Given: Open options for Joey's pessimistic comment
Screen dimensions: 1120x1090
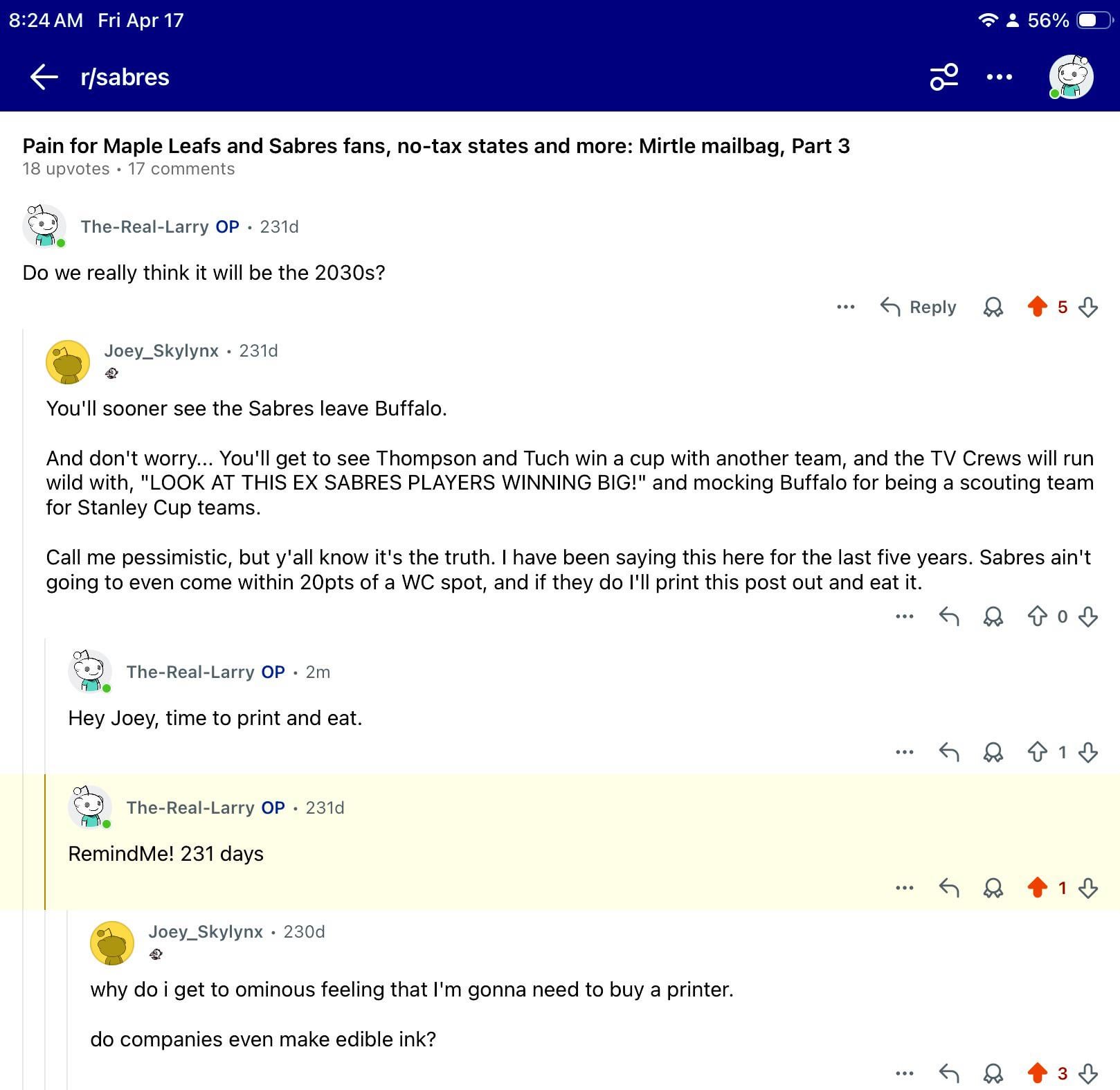Looking at the screenshot, I should pos(904,616).
